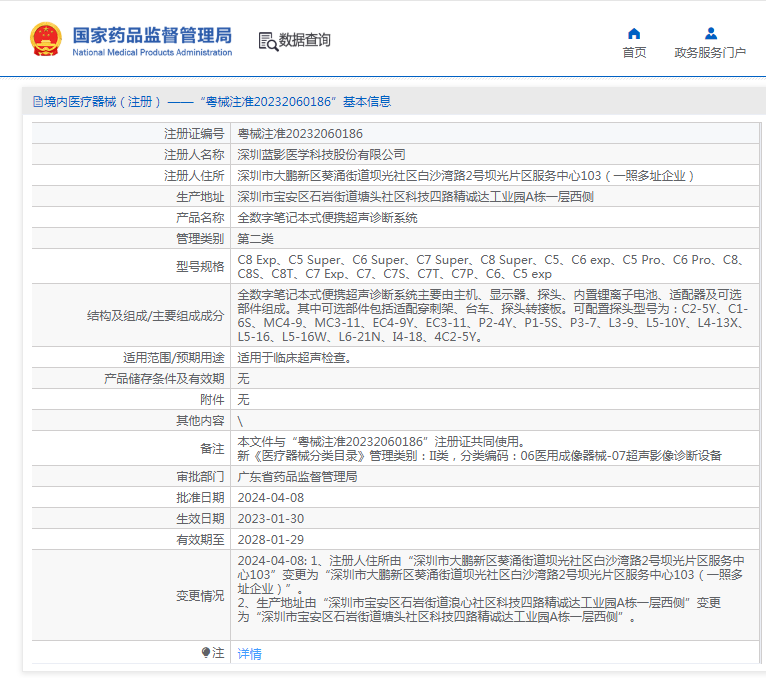Screen dimensions: 766x678
Task: Click the structure composition description text
Action: click(x=492, y=316)
